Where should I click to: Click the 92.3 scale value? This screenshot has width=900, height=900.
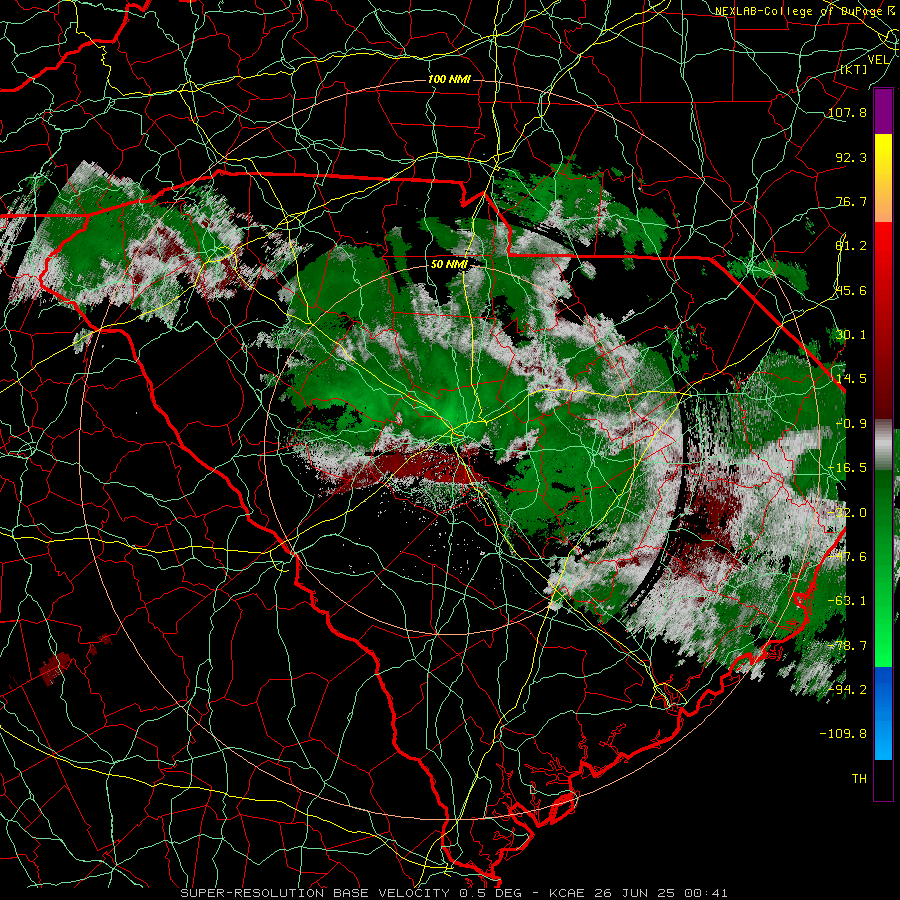[851, 157]
